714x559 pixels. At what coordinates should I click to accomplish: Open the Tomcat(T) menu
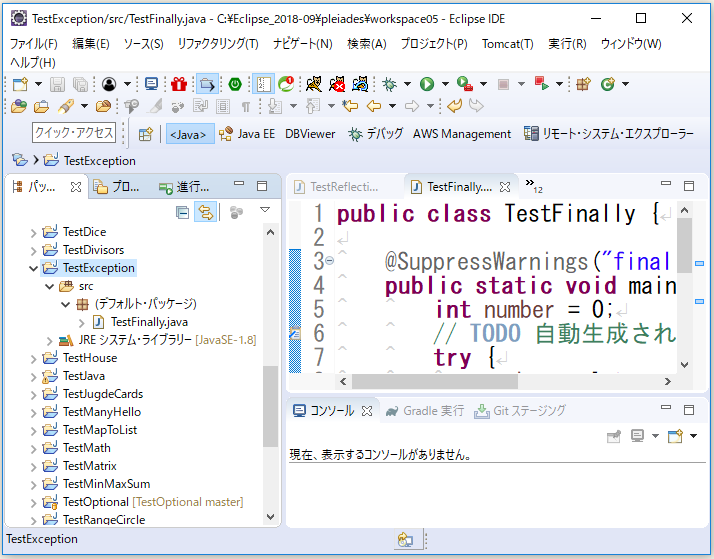(508, 44)
